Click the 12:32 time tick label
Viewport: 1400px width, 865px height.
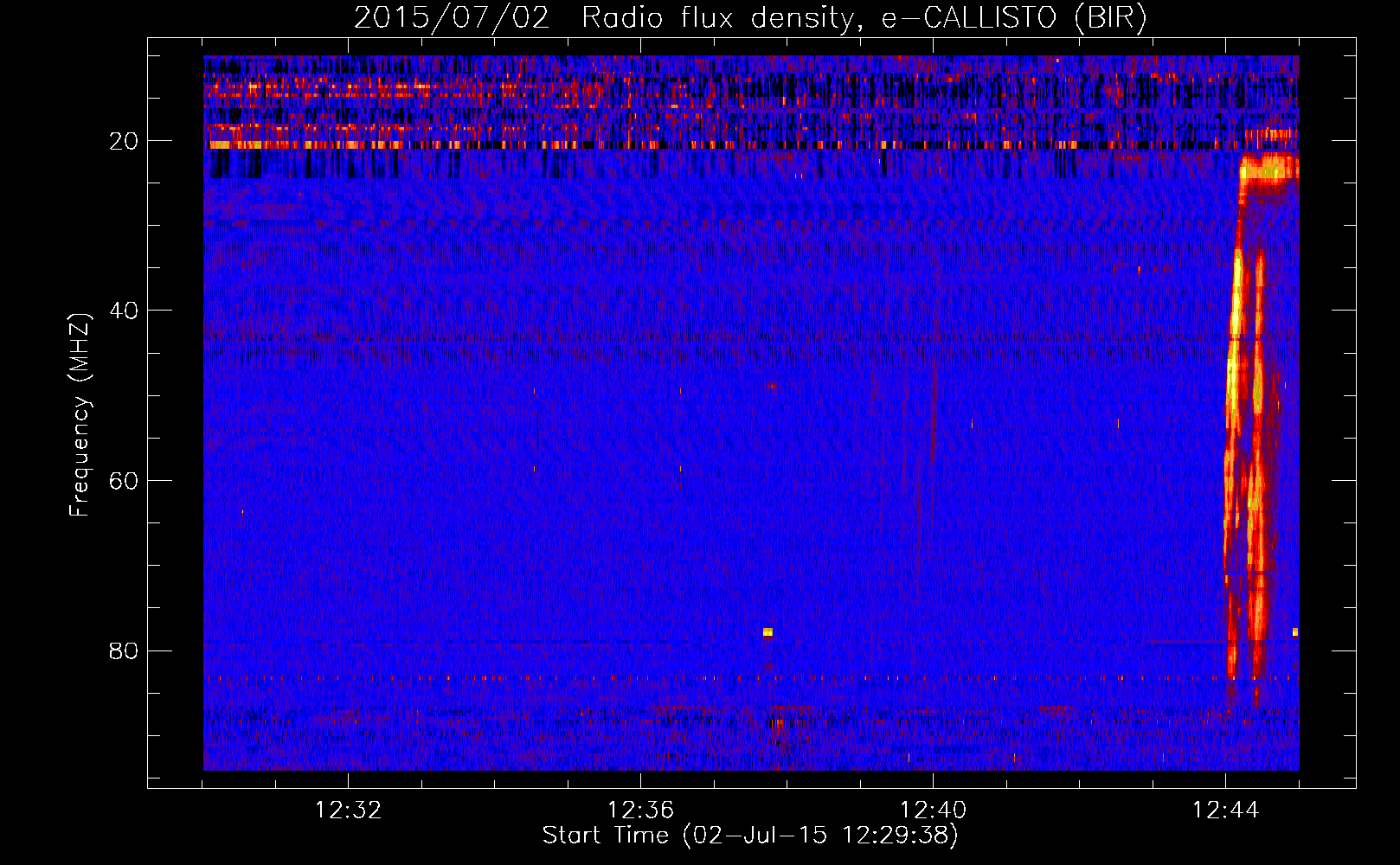(348, 811)
